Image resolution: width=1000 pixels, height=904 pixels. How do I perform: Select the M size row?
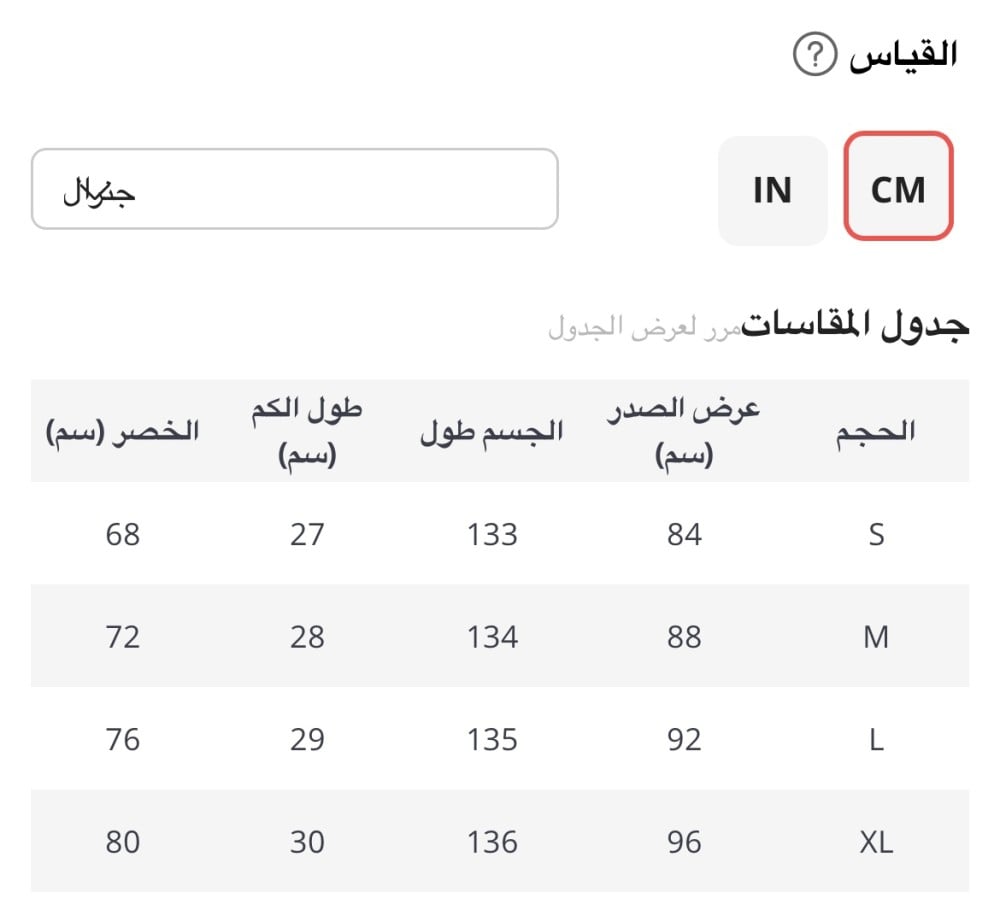point(876,637)
